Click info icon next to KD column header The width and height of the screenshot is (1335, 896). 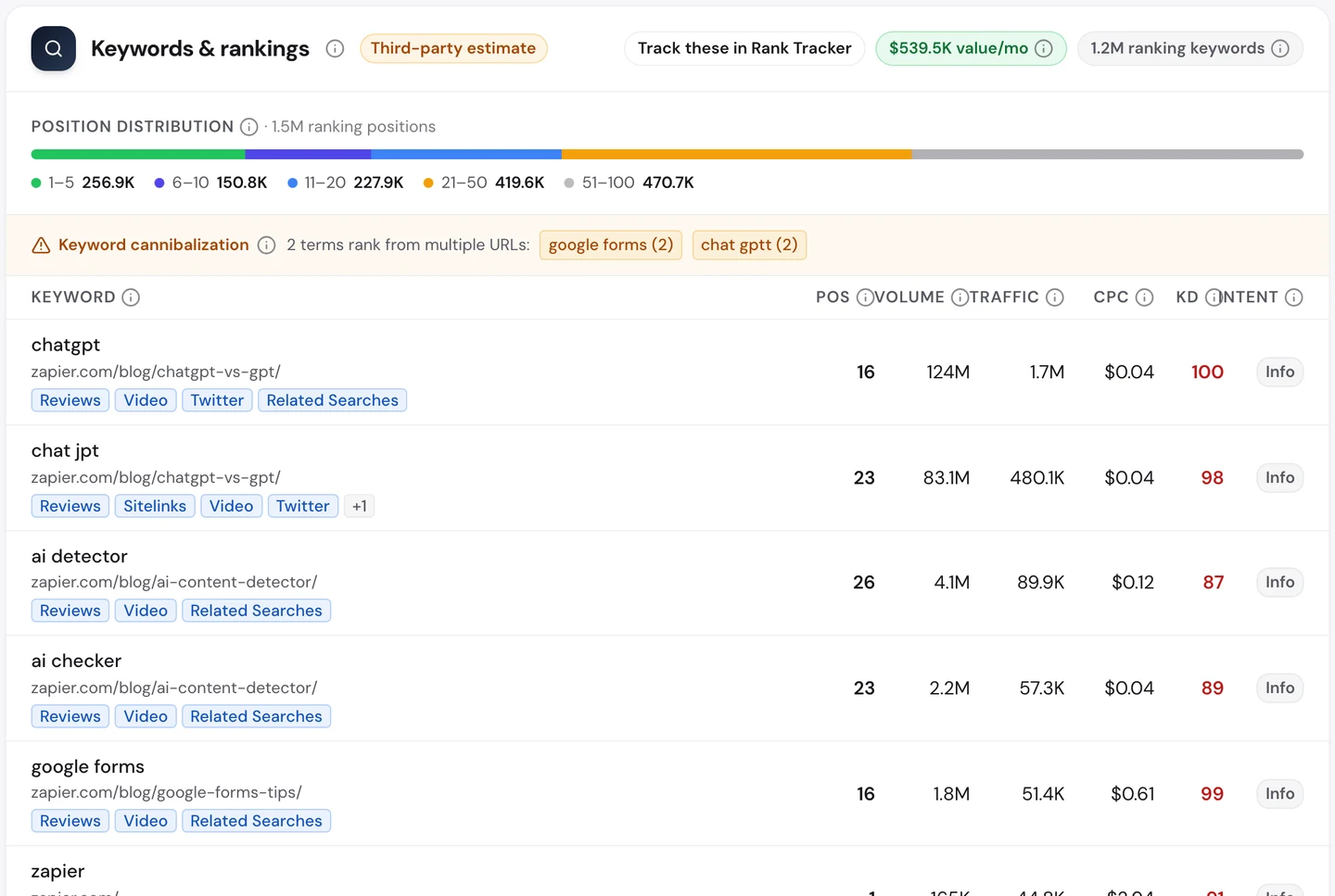(1213, 297)
